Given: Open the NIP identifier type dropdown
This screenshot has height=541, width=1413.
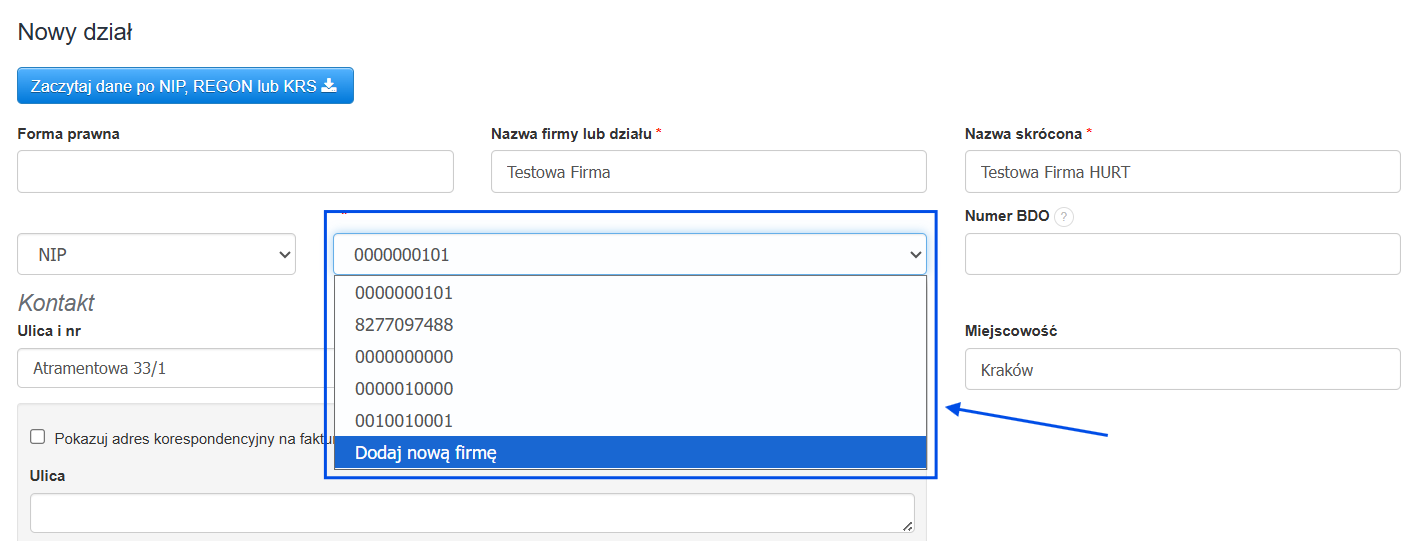Looking at the screenshot, I should 157,254.
